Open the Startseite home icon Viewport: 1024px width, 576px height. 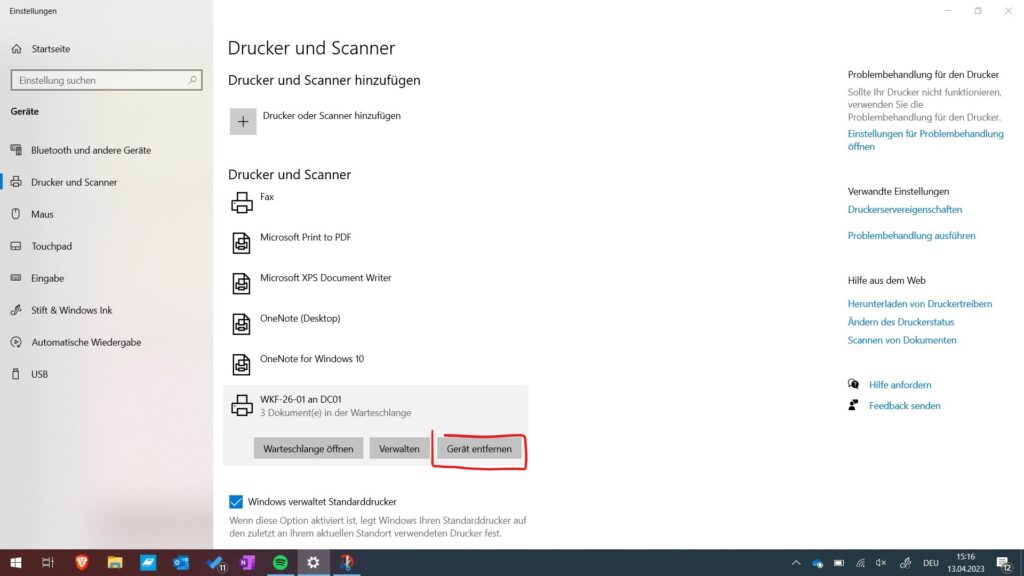pos(16,49)
